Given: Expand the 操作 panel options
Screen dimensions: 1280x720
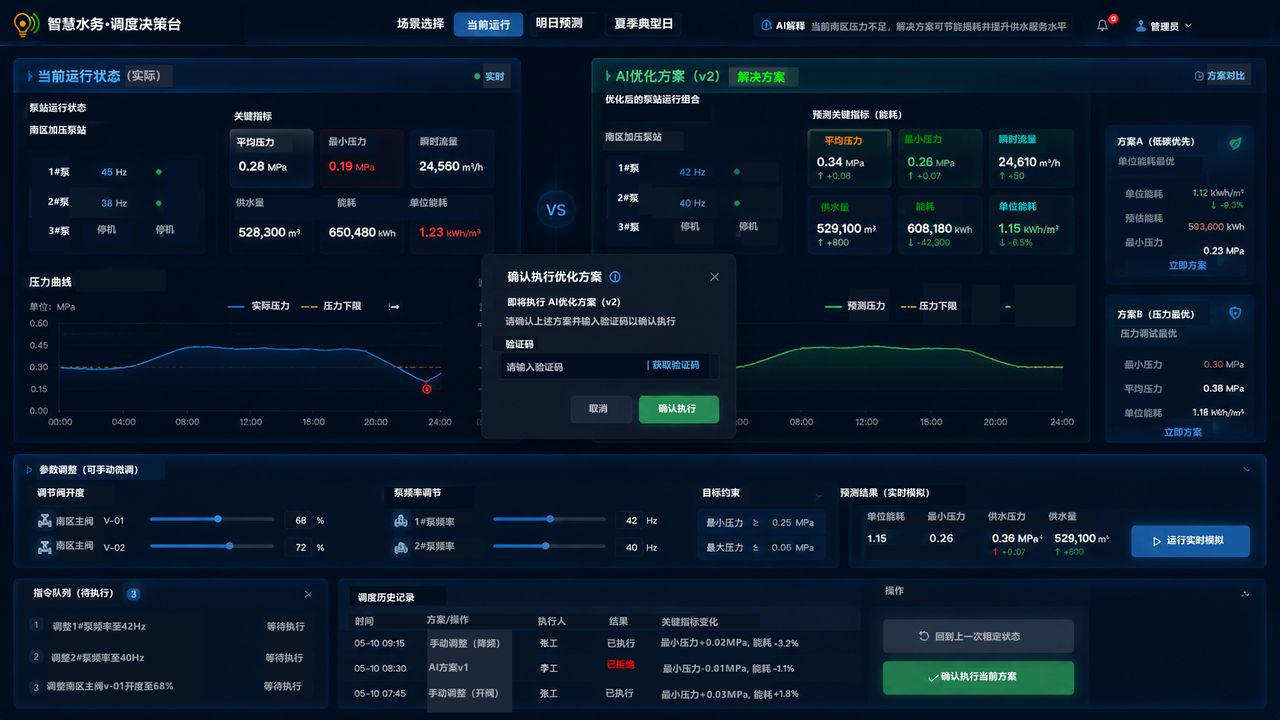Looking at the screenshot, I should [x=1245, y=593].
